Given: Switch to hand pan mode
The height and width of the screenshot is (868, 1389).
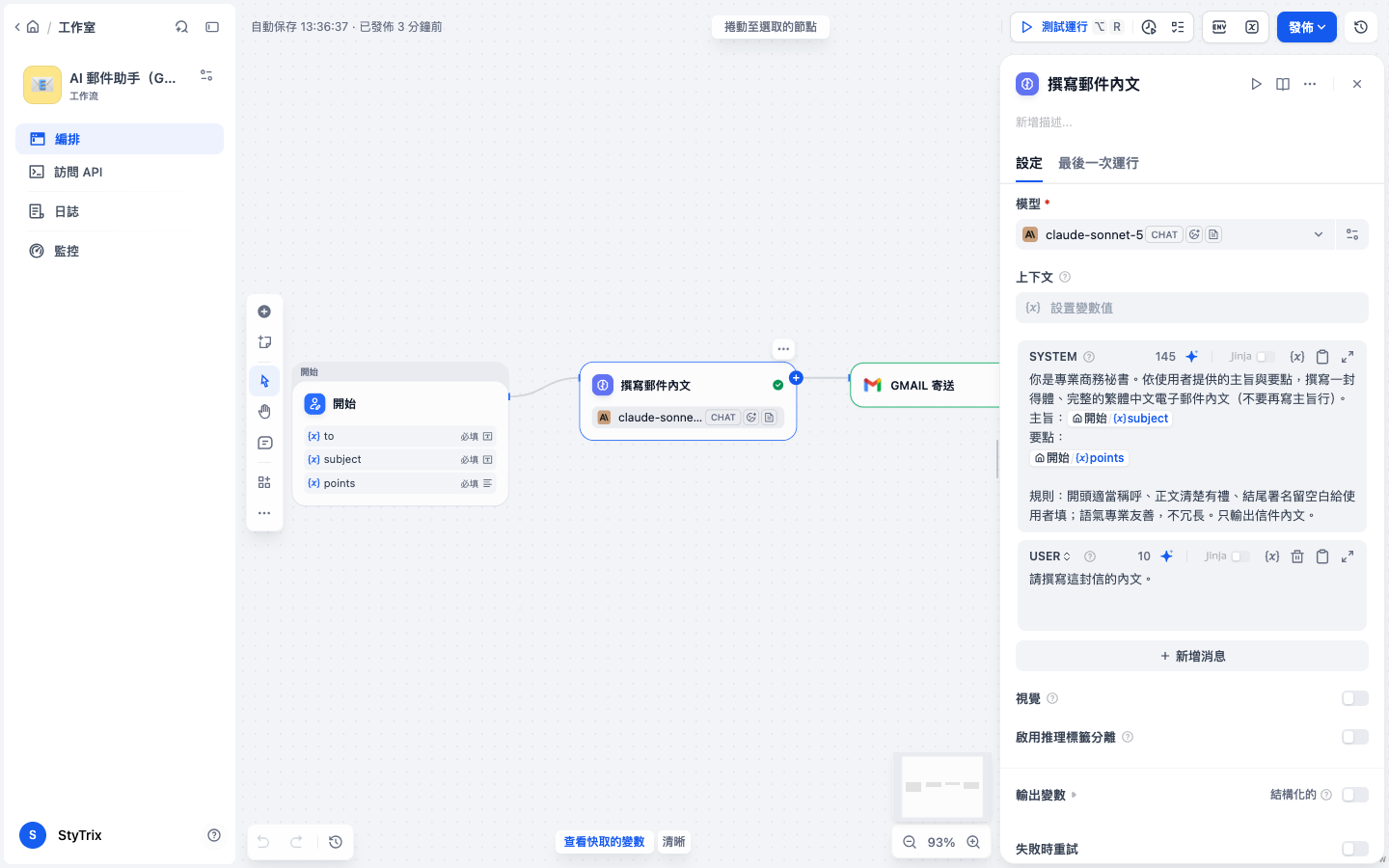Looking at the screenshot, I should click(x=264, y=412).
